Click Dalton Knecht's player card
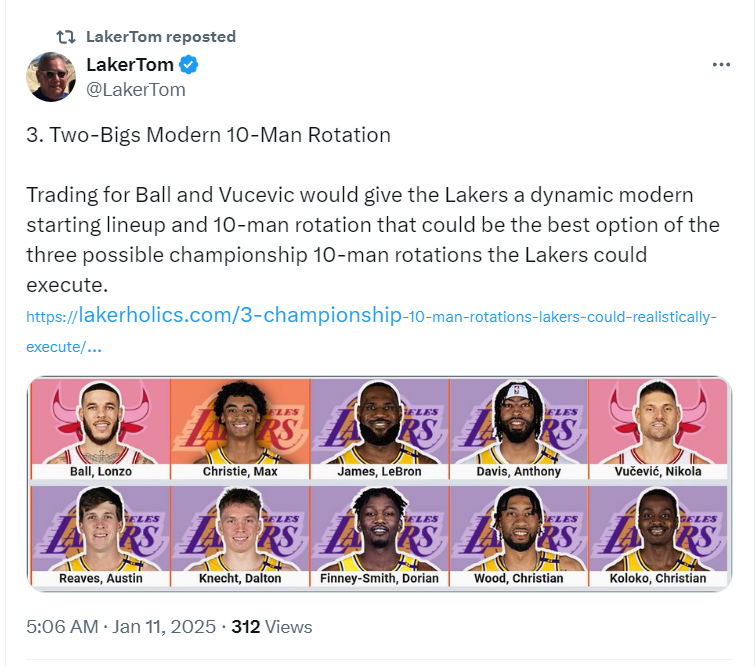Image resolution: width=756 pixels, height=666 pixels. 240,536
